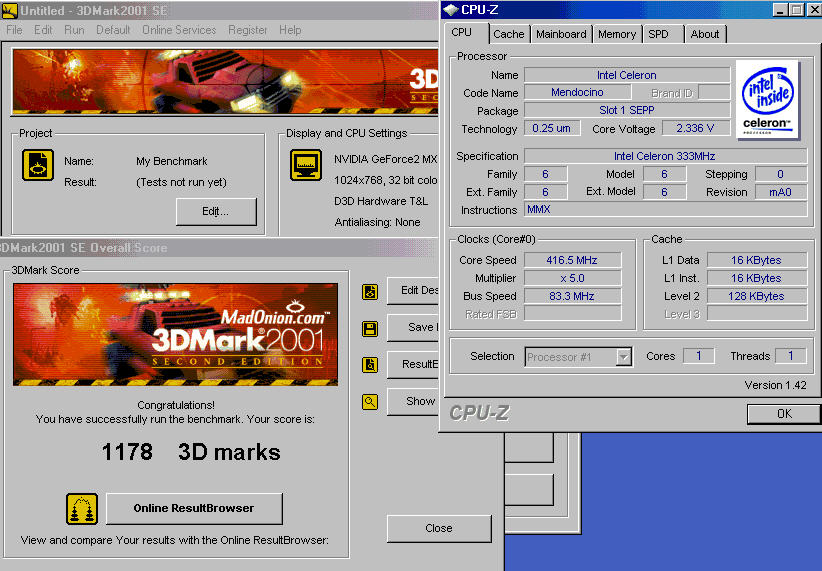
Task: Click the 0.25 um Technology field
Action: point(551,128)
